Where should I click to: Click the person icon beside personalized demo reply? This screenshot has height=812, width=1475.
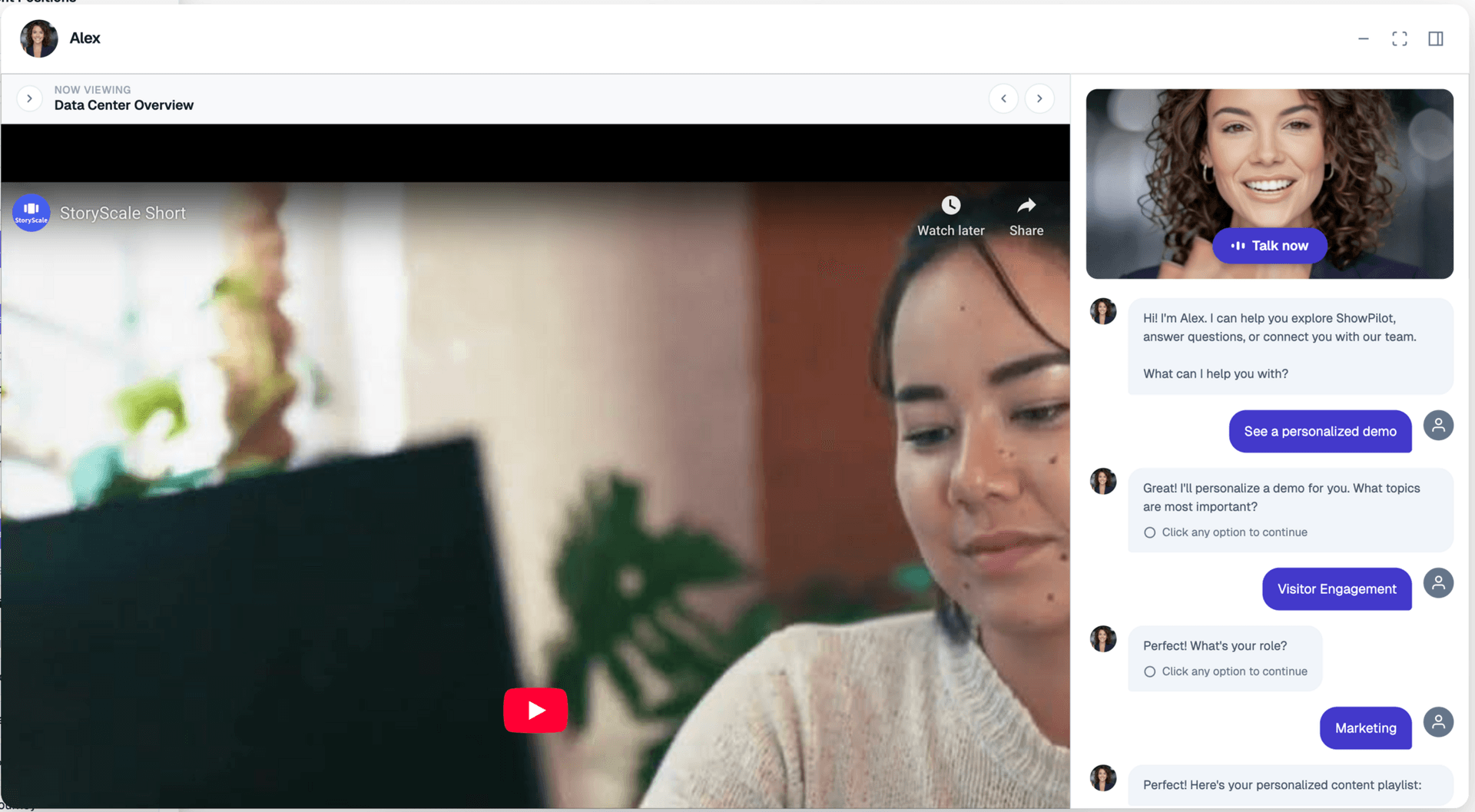point(1439,425)
